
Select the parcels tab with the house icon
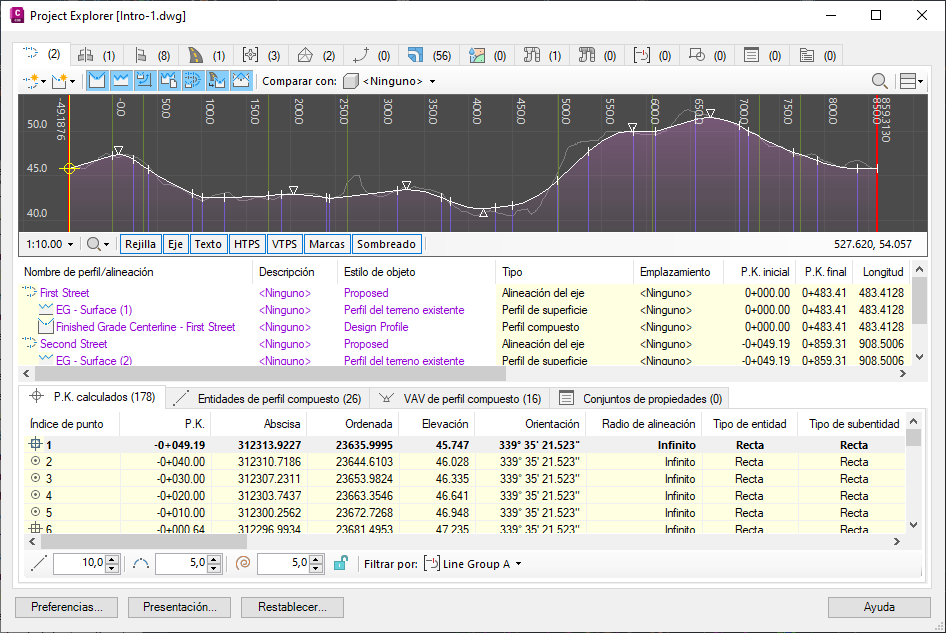point(317,54)
